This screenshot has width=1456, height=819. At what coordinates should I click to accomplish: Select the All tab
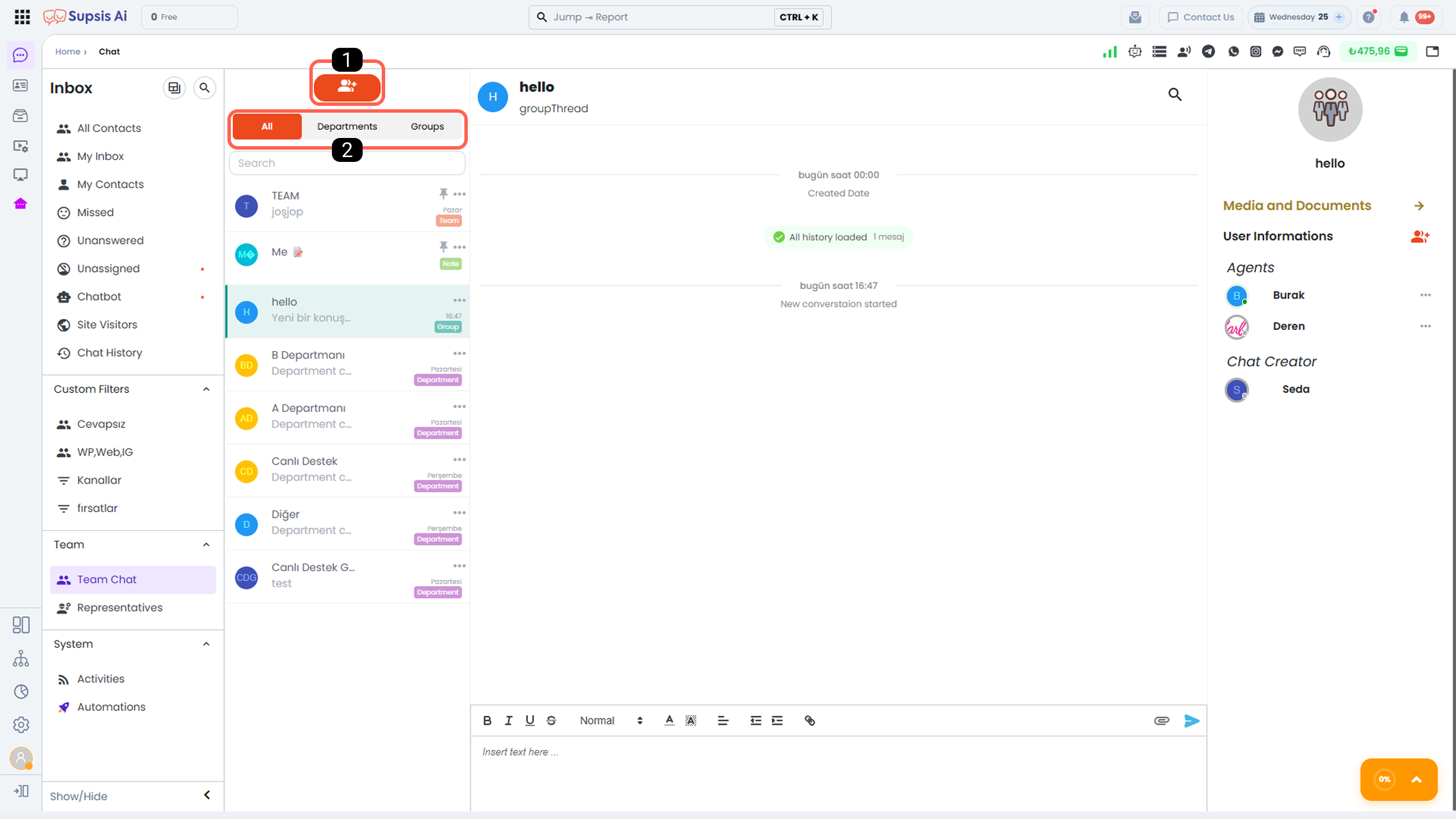[x=267, y=126]
